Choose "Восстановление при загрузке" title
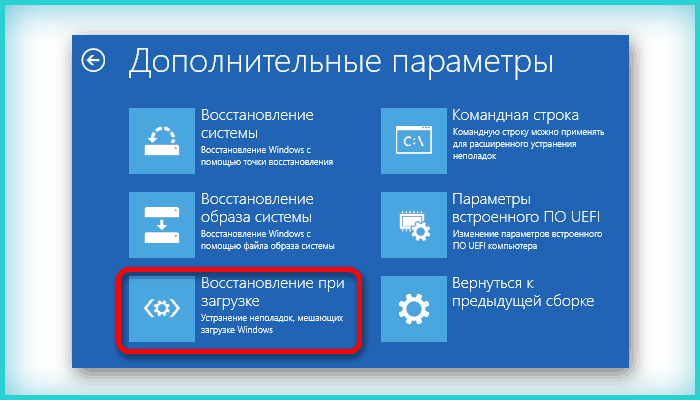The height and width of the screenshot is (400, 700). [x=273, y=292]
